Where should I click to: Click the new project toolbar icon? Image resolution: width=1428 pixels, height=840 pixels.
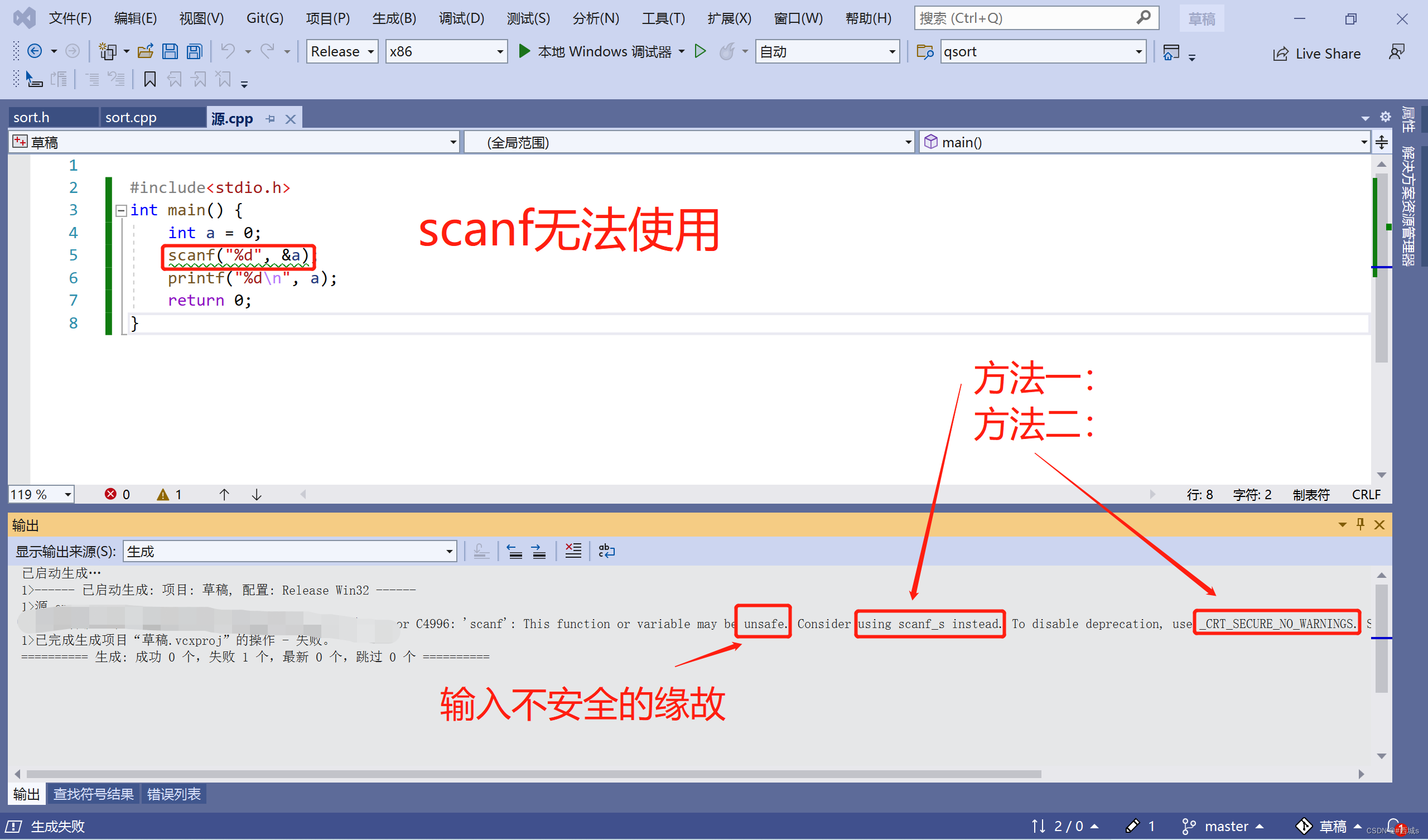(107, 51)
